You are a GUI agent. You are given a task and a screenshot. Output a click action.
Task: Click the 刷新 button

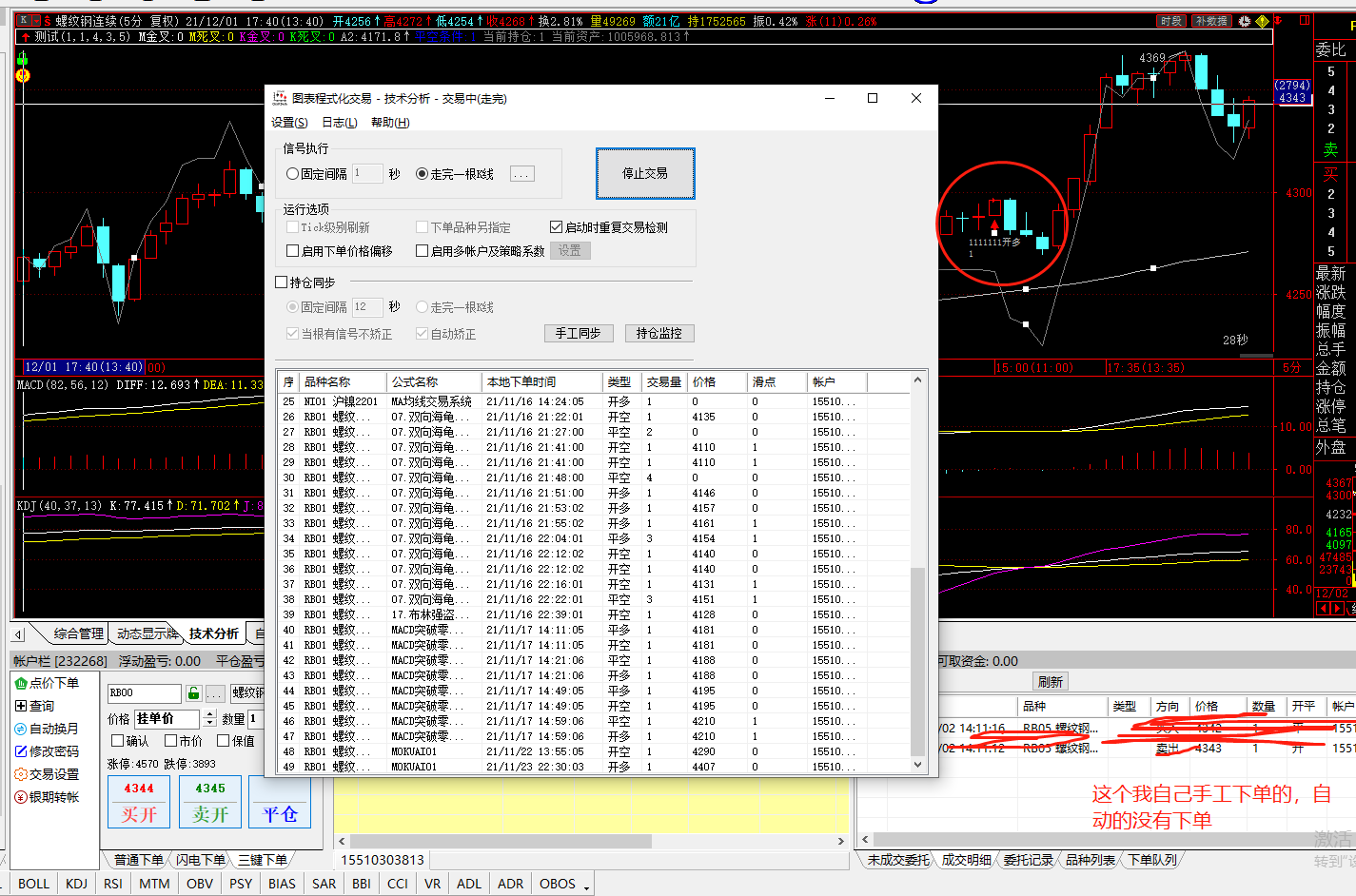pos(1051,682)
